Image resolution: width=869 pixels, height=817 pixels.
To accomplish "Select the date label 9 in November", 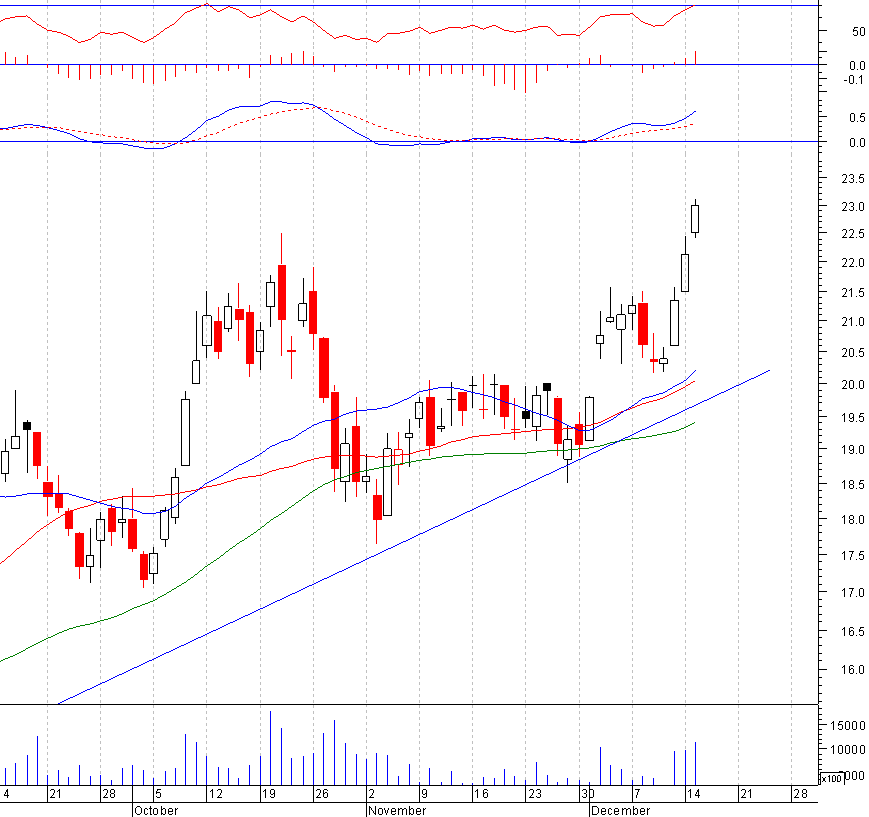I will pos(425,794).
